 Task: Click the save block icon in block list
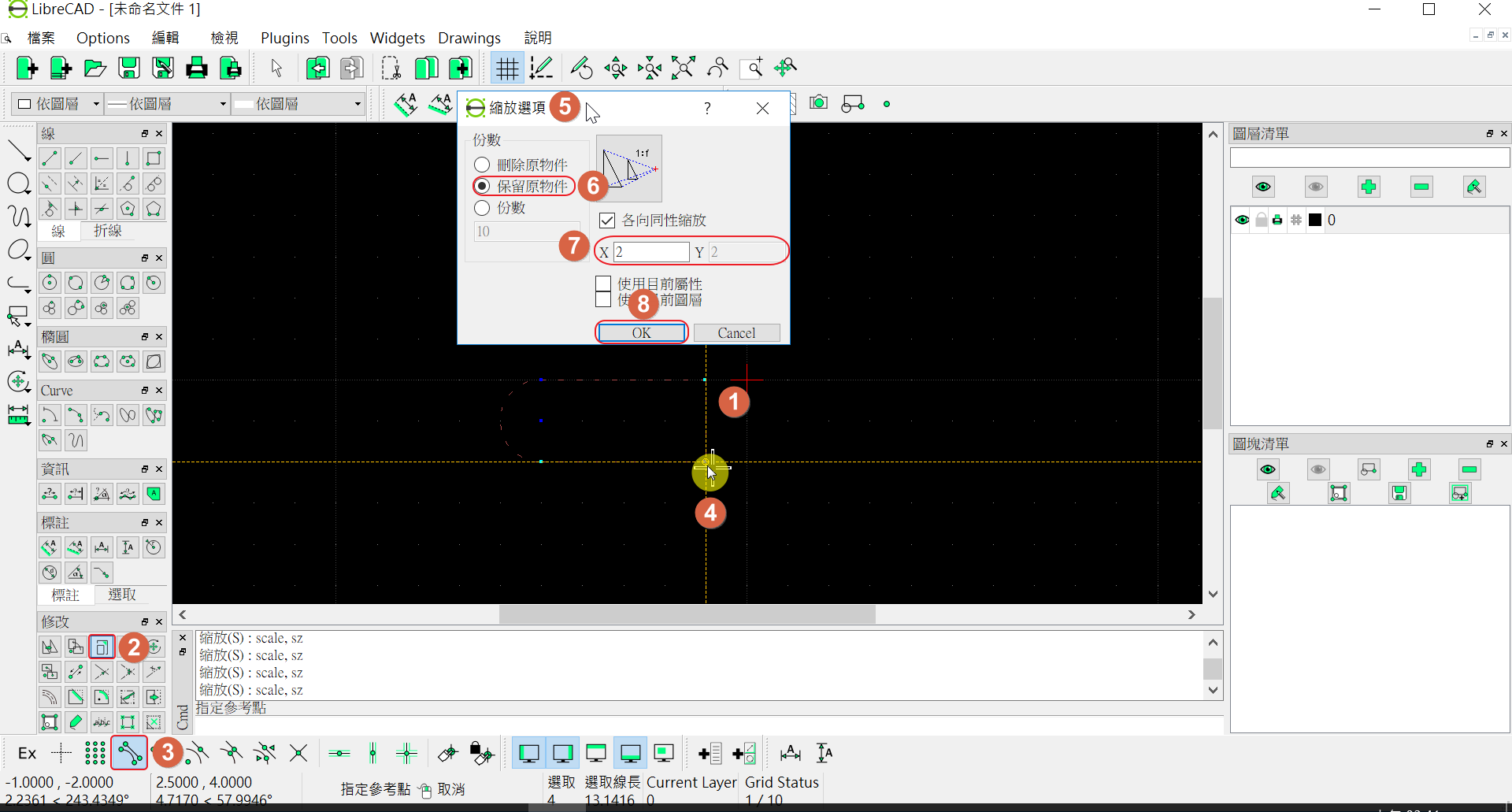tap(1399, 493)
